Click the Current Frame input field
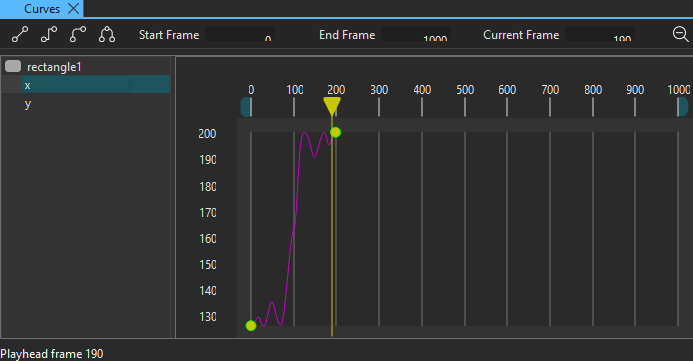 600,34
